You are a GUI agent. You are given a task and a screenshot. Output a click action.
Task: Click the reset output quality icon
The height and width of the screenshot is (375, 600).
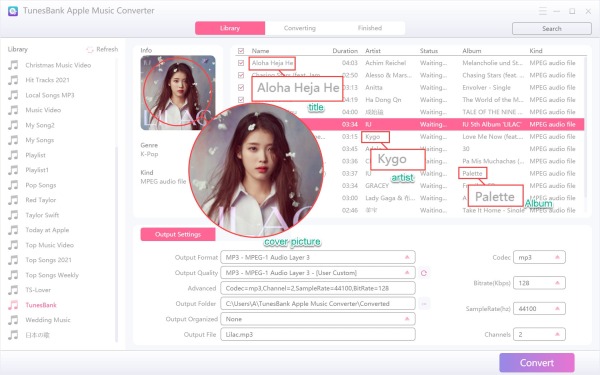tap(424, 273)
